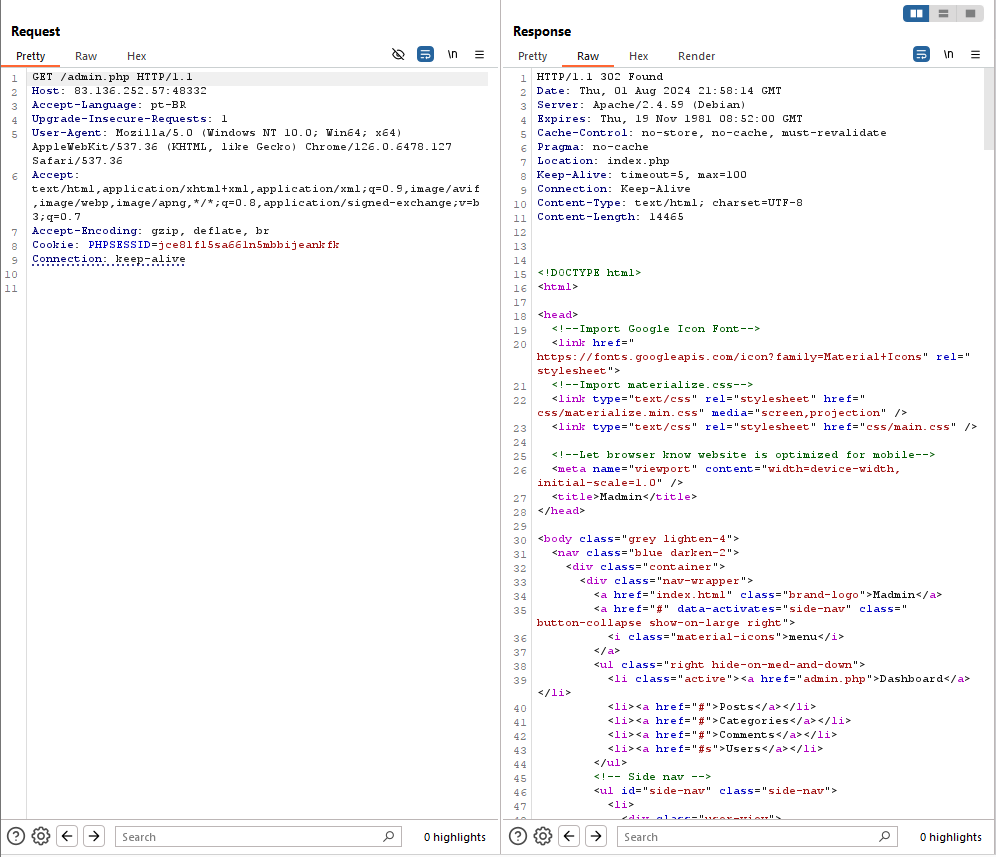Click the Upgrade-Insecure-Requests header name

point(119,119)
